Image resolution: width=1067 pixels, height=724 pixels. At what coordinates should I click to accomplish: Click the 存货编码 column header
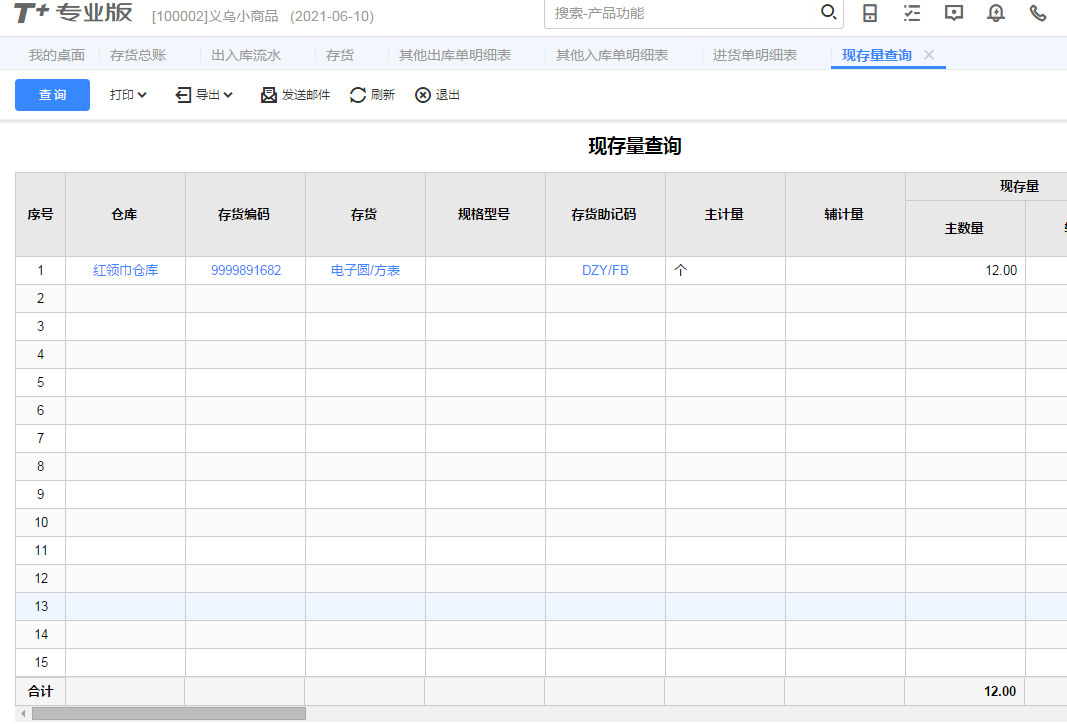pos(245,214)
